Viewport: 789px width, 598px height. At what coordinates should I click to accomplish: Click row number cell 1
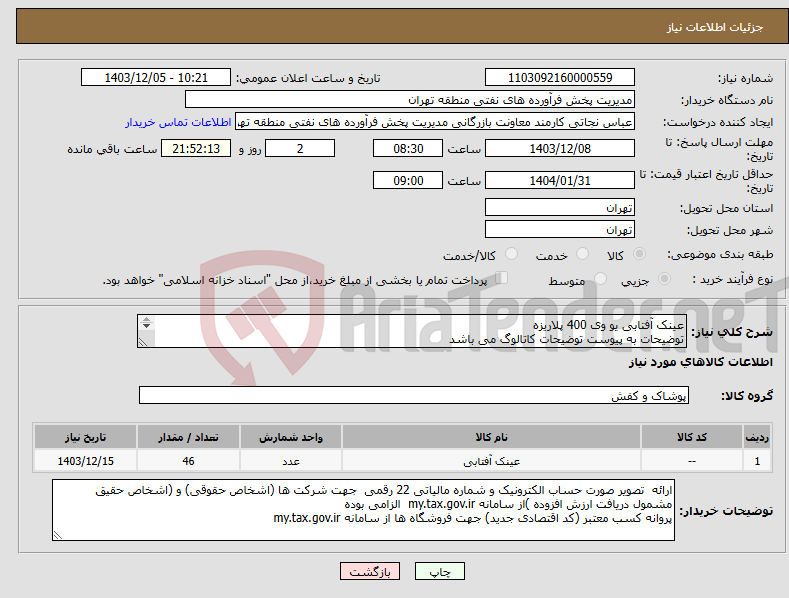tap(757, 461)
